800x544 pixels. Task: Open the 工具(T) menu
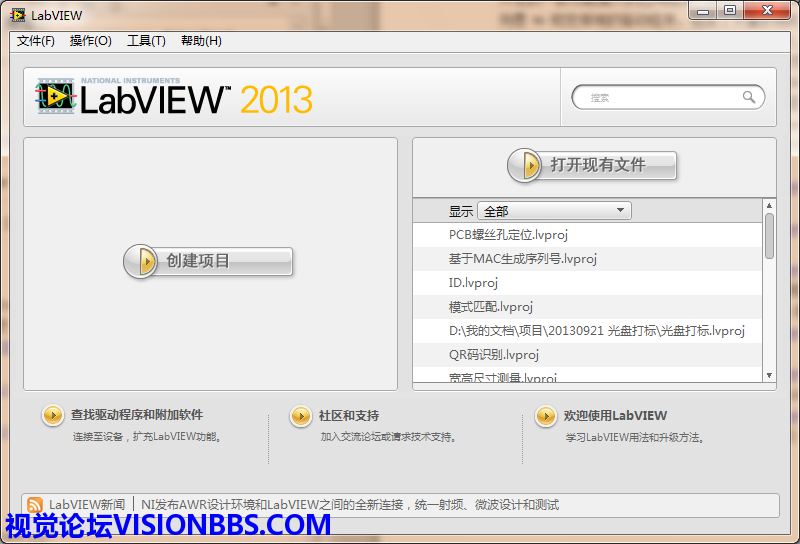(x=146, y=41)
